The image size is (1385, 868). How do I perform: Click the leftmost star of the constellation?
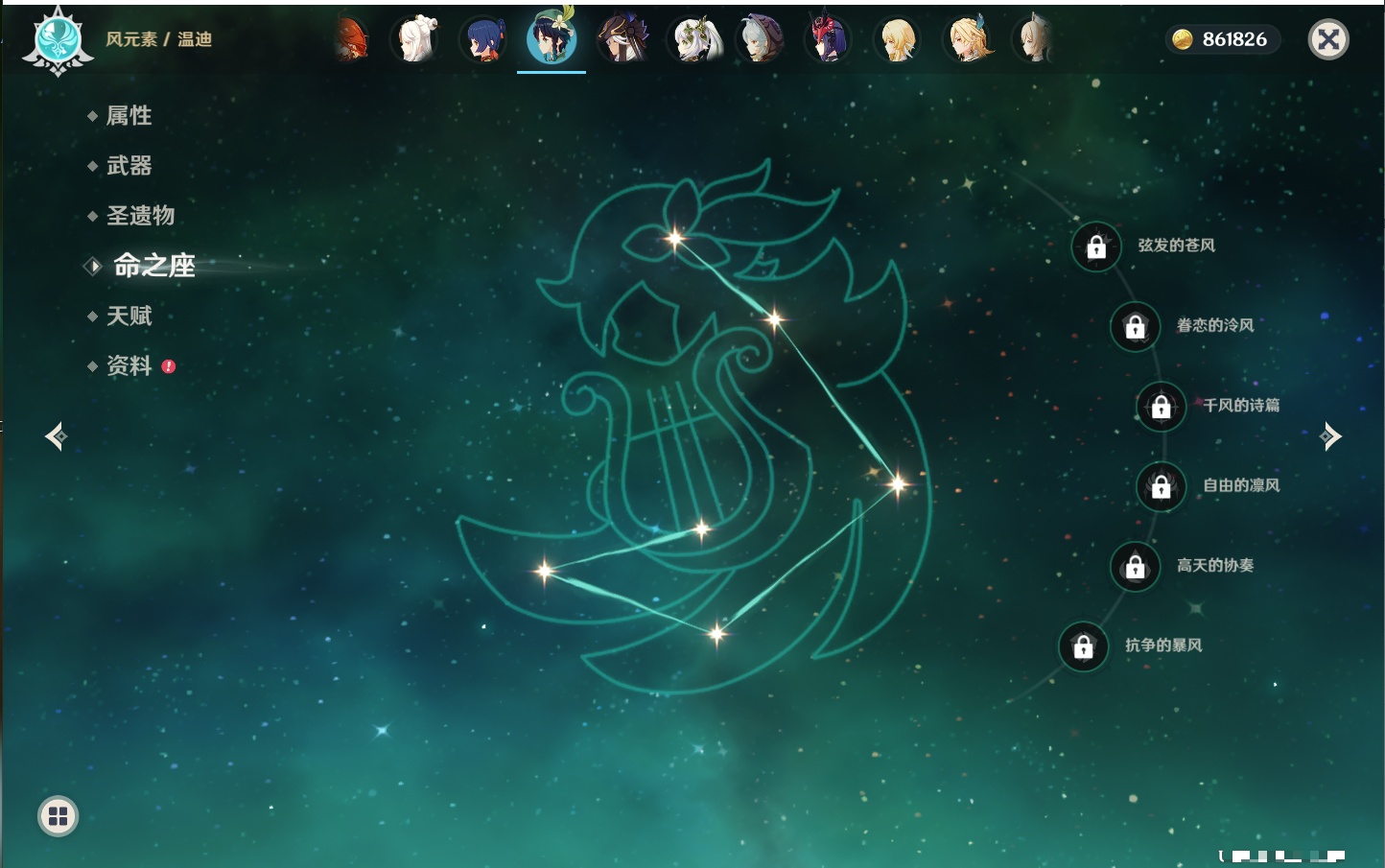point(545,571)
